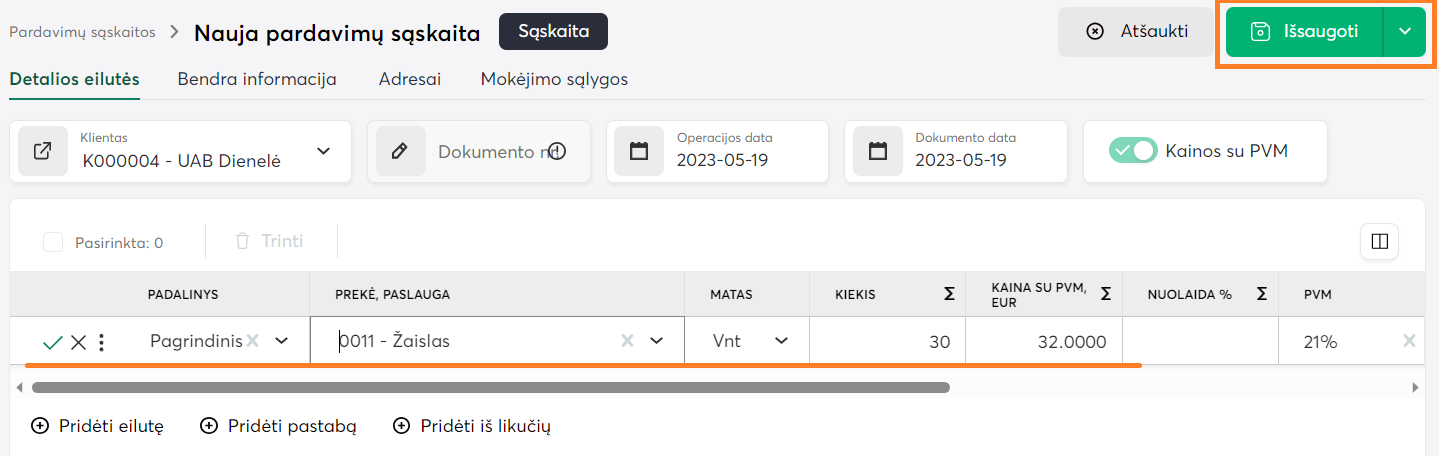Expand the Klientas dropdown
Viewport: 1439px width, 456px height.
click(323, 151)
